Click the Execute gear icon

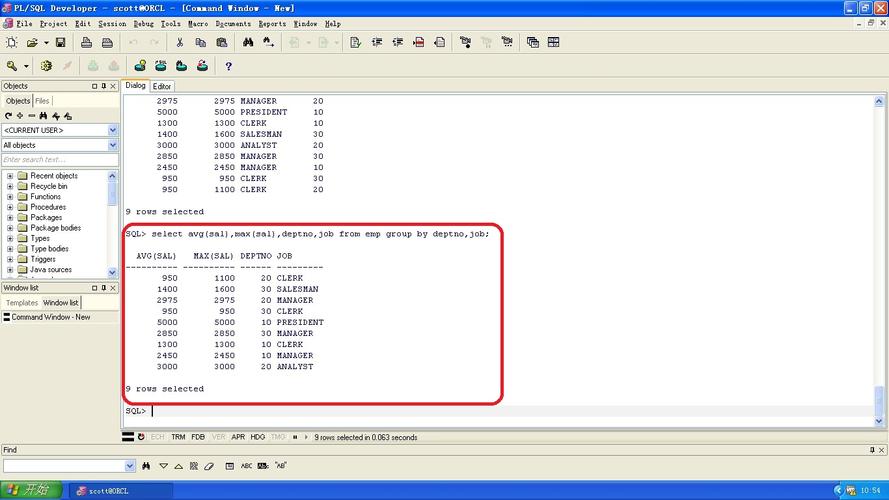(x=46, y=66)
